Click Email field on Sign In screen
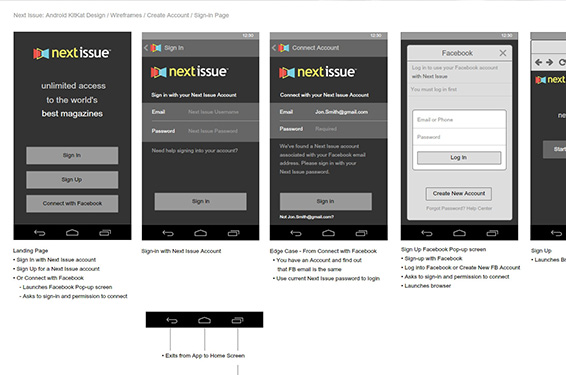The height and width of the screenshot is (375, 566). (200, 112)
